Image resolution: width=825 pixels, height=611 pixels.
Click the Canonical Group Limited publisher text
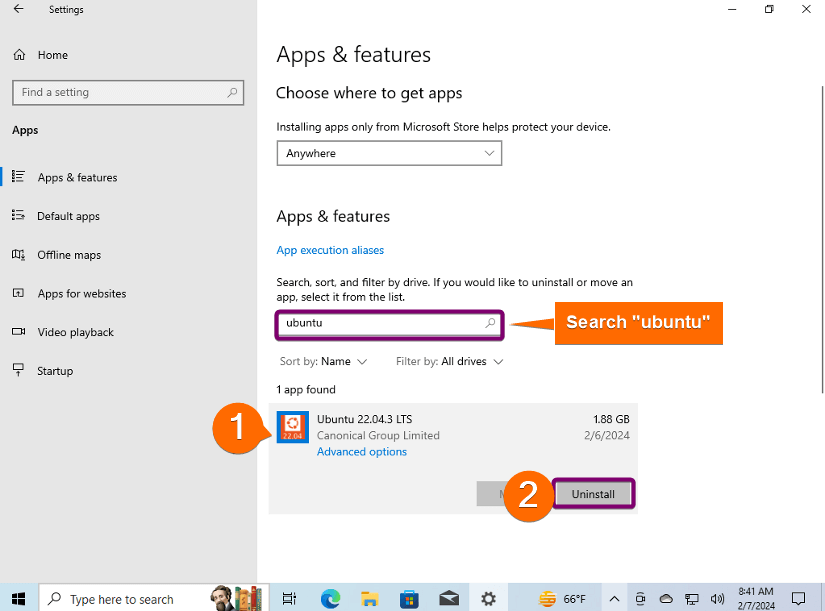[378, 435]
